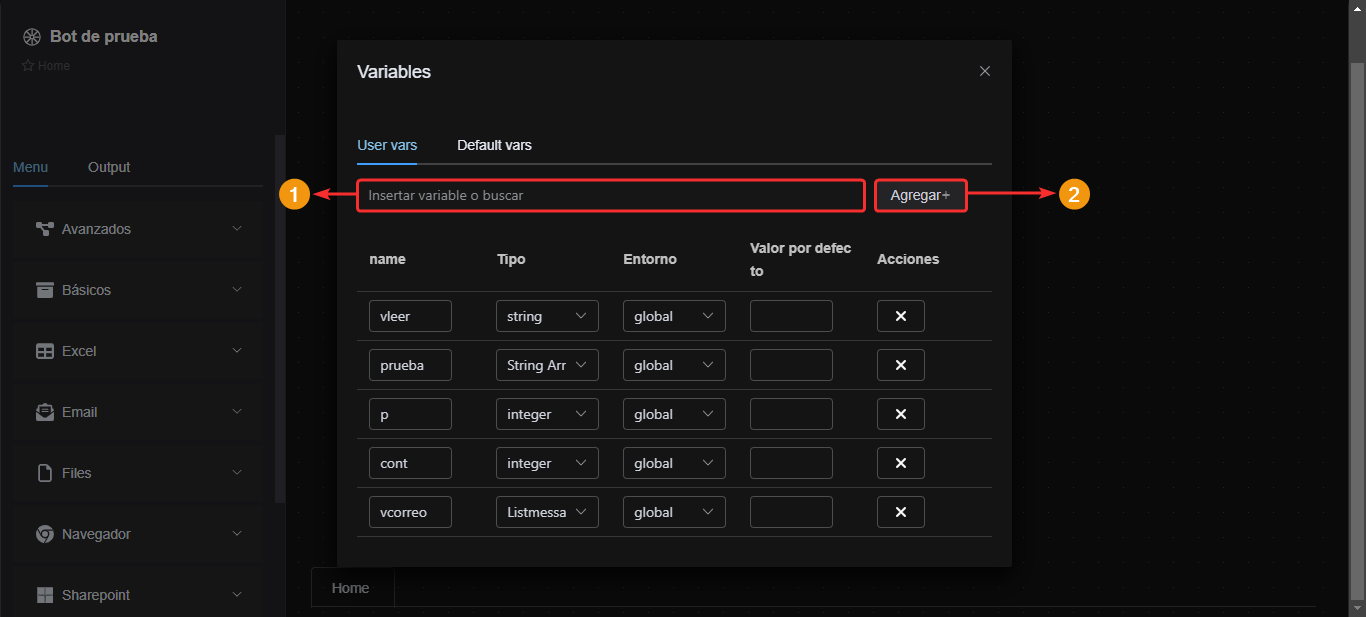Click the Valor por defecto column header
1366x617 pixels.
coord(801,259)
